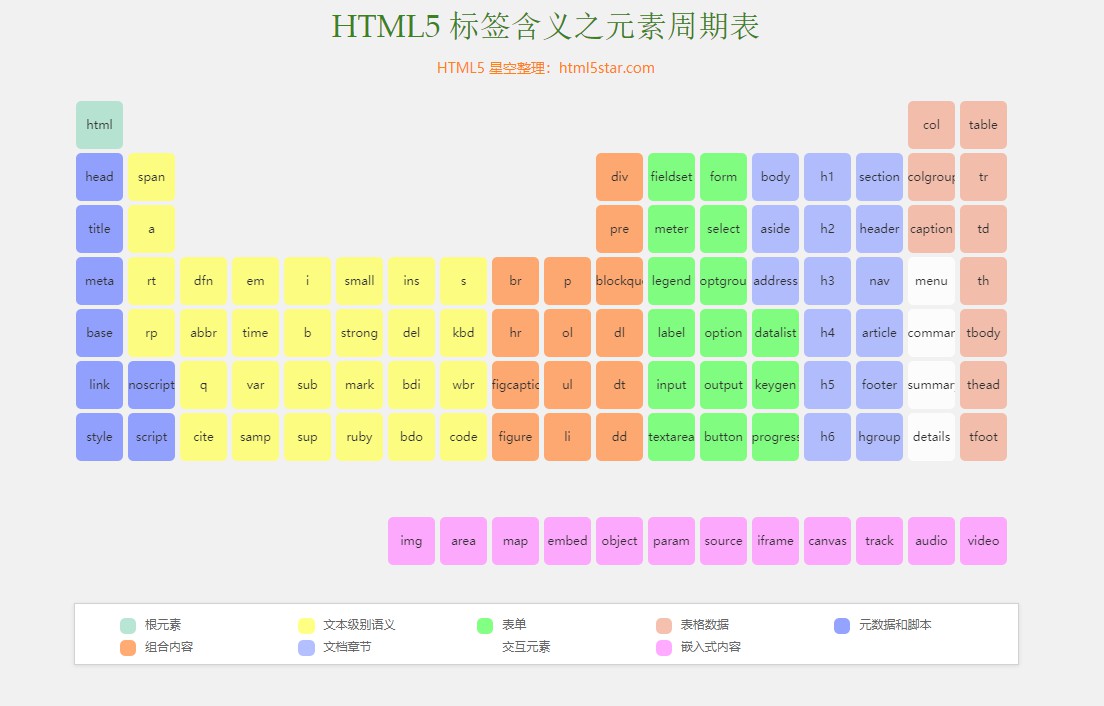The height and width of the screenshot is (706, 1104).
Task: Open the hgroup tile
Action: 879,437
